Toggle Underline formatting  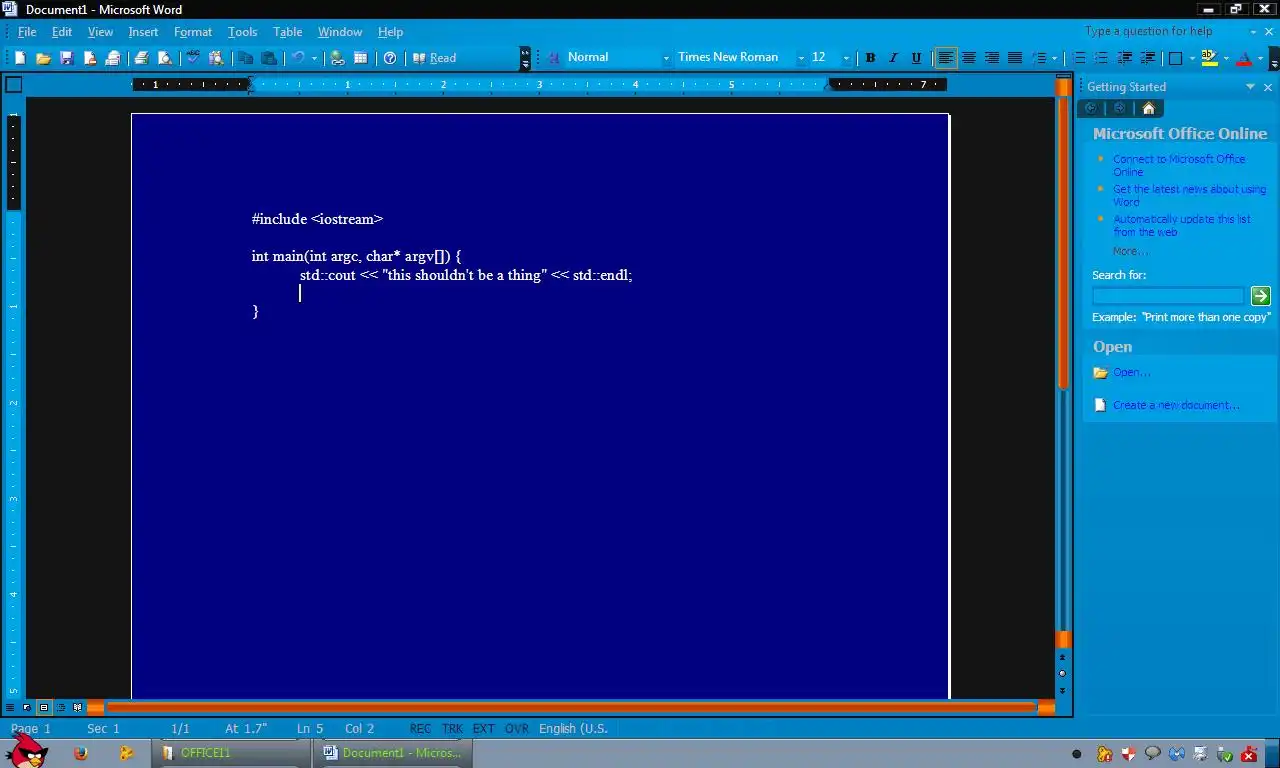tap(916, 58)
